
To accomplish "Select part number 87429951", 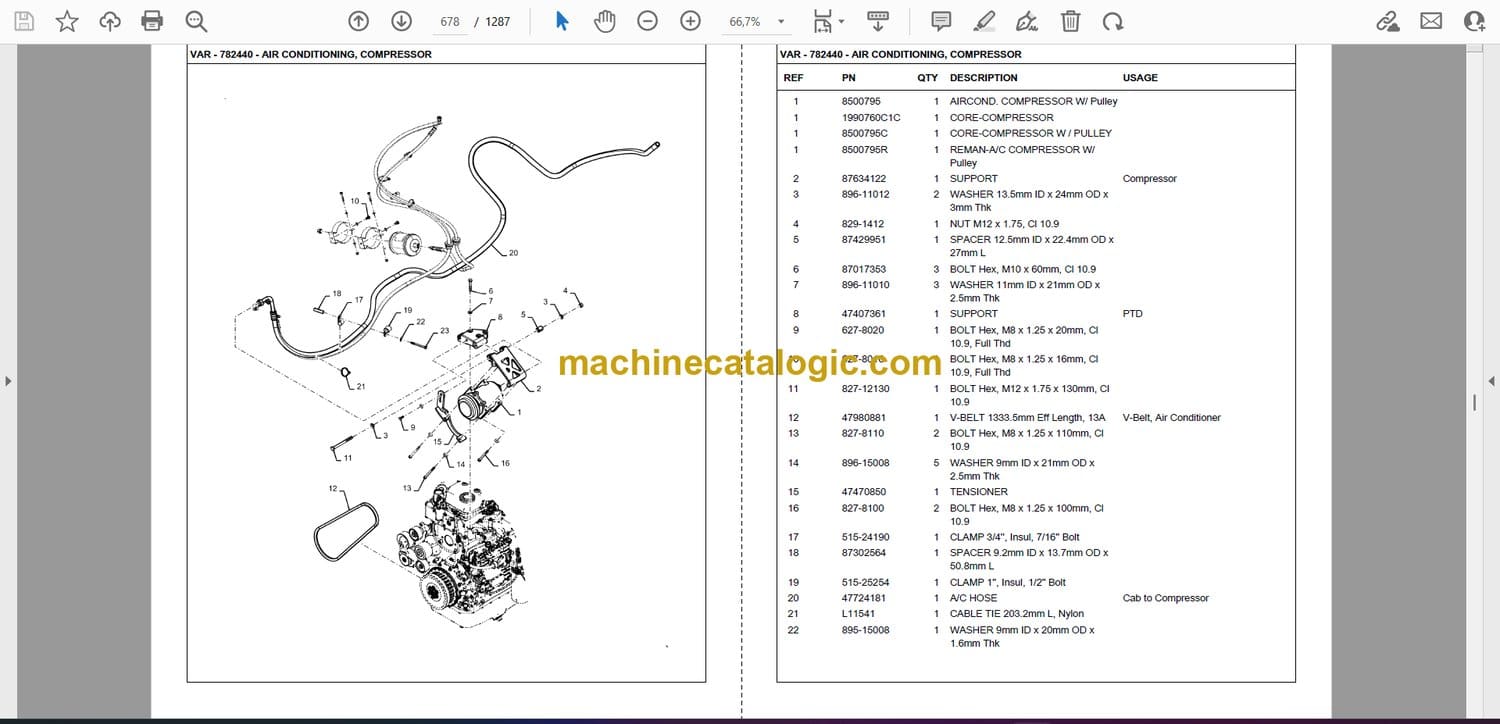I will coord(864,240).
